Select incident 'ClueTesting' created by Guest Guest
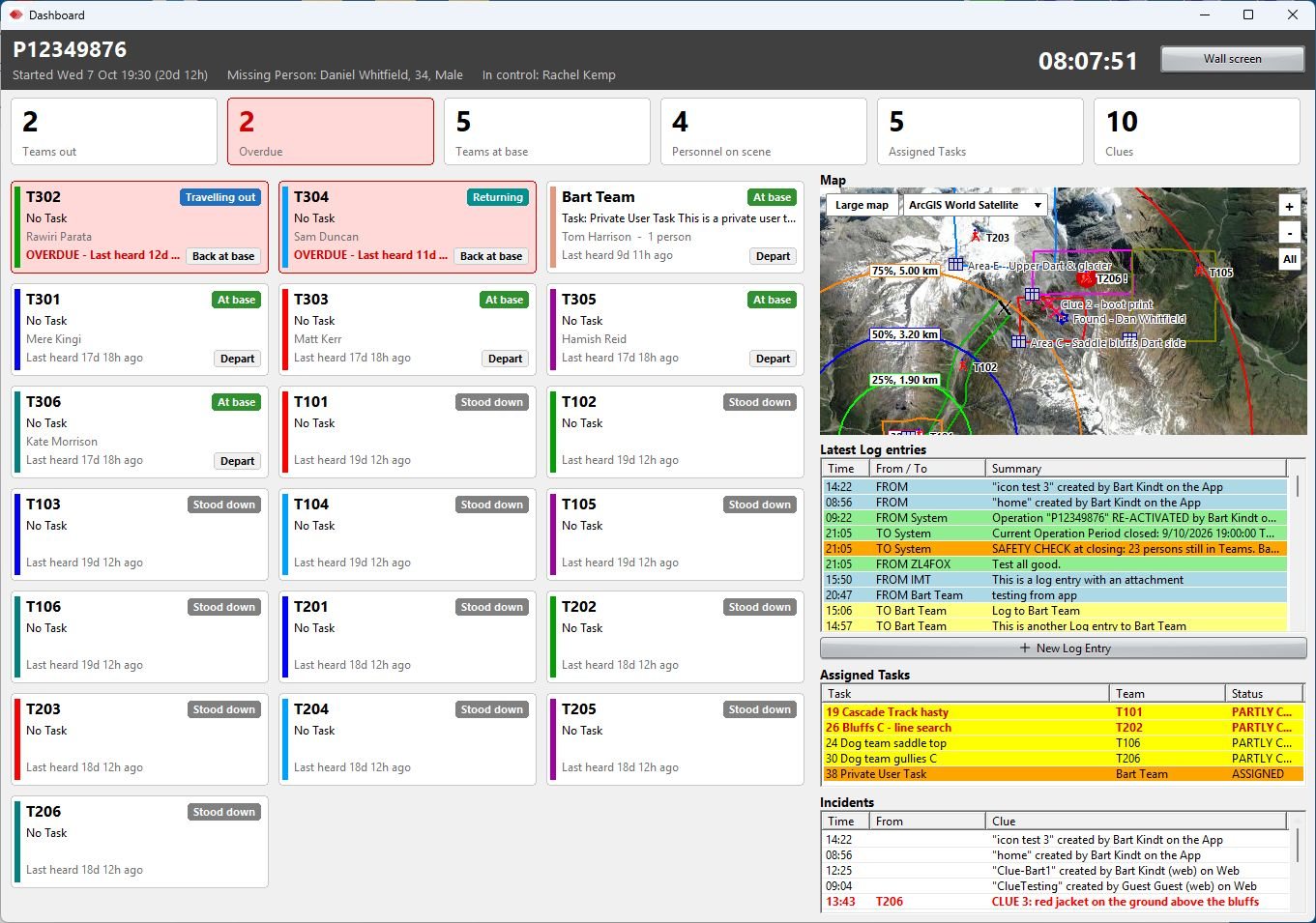This screenshot has width=1316, height=923. (1054, 886)
